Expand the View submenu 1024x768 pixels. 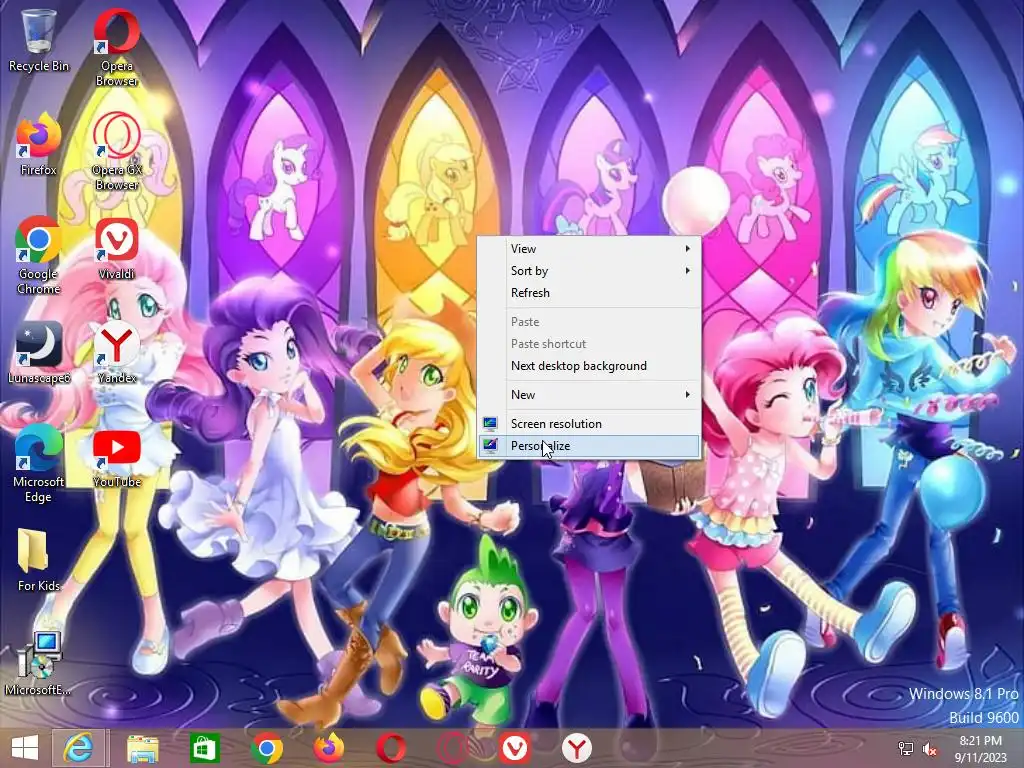point(589,249)
